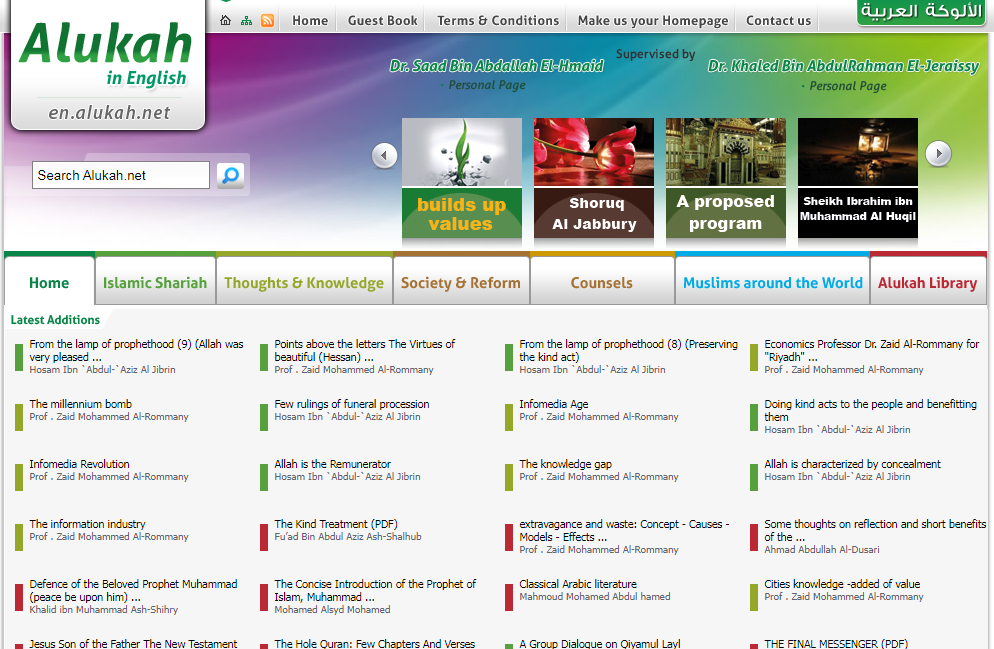Click the orange RSS feed icon

click(x=267, y=20)
